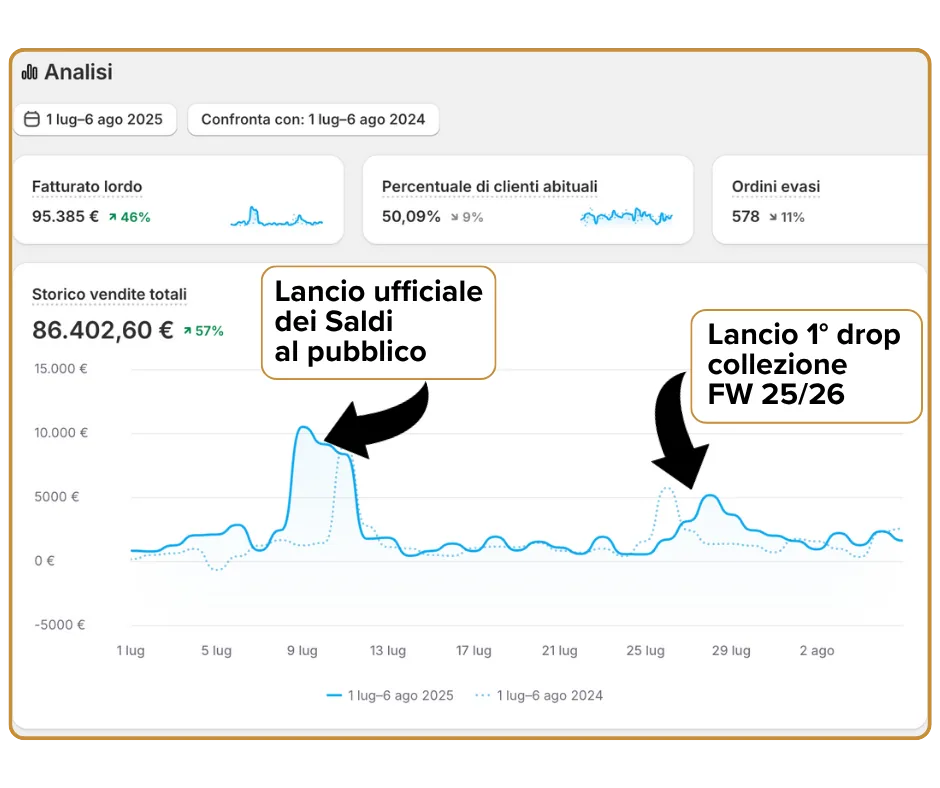Click the green 46% increase indicator

129,217
